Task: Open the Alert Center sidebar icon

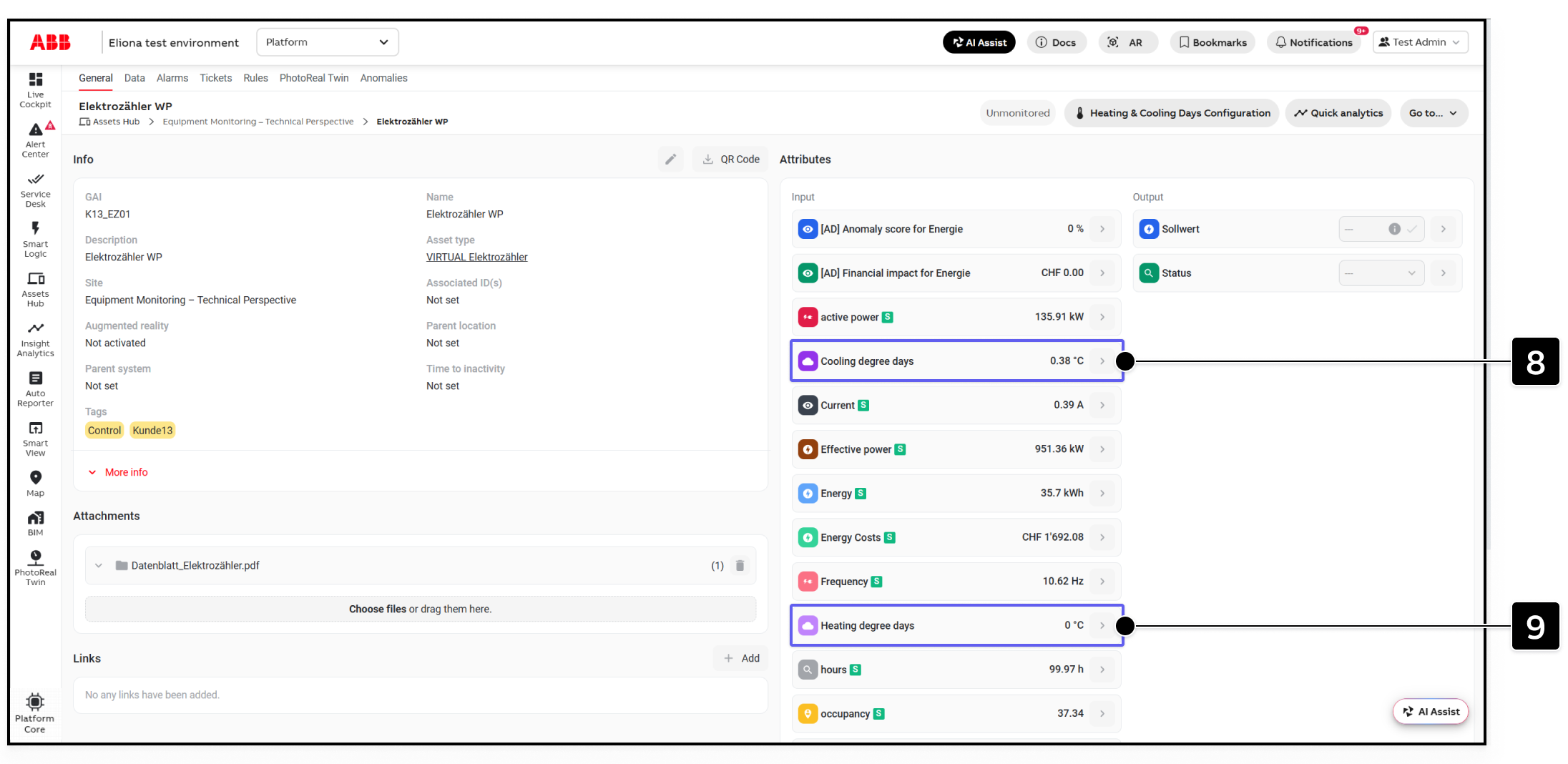Action: [35, 139]
